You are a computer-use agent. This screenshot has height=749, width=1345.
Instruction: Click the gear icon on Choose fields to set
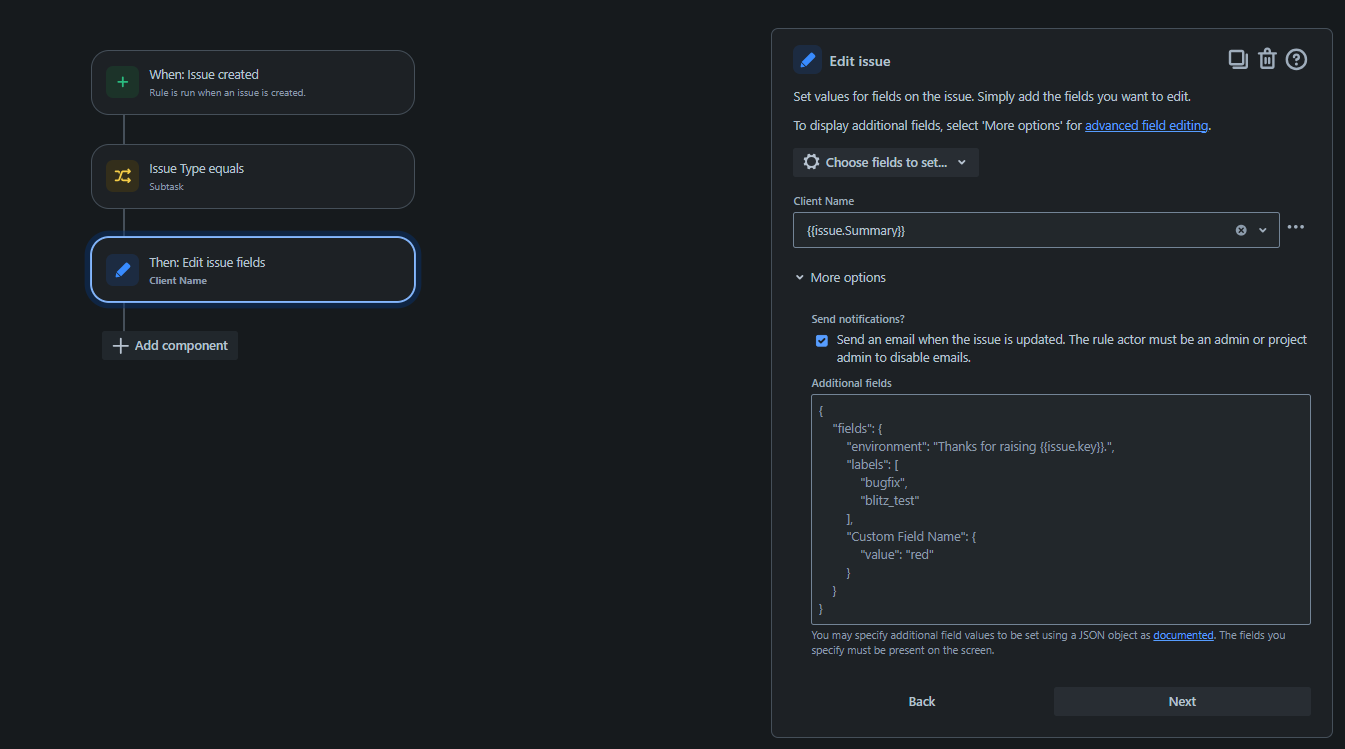point(810,162)
